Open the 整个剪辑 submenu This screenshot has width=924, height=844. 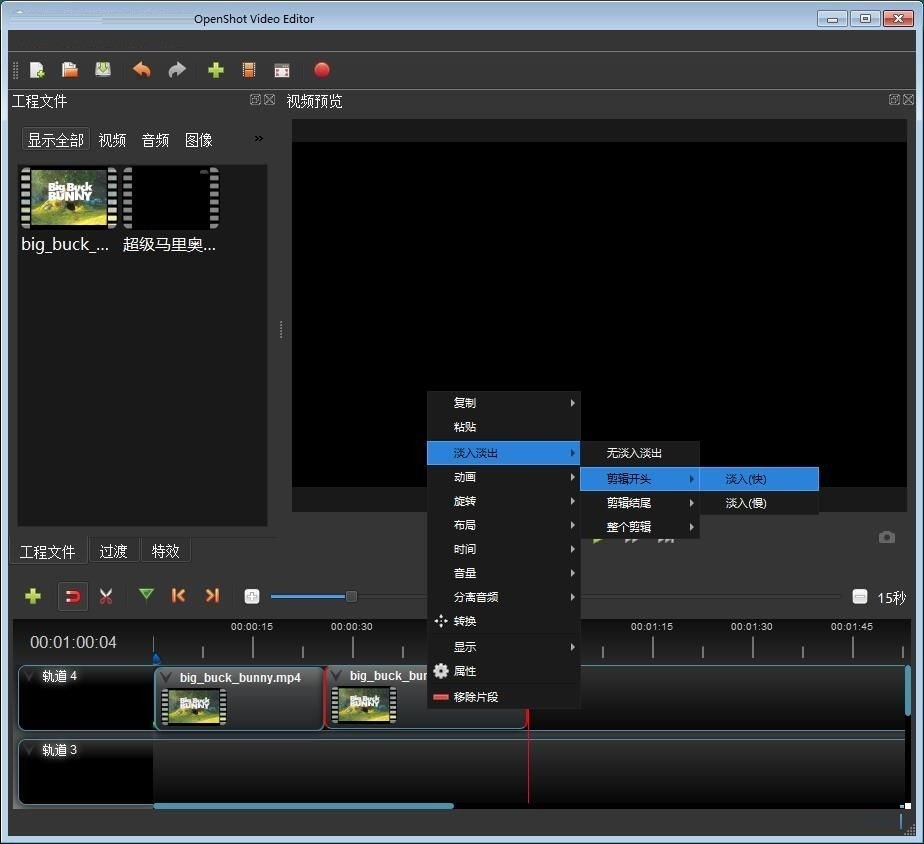(x=640, y=527)
